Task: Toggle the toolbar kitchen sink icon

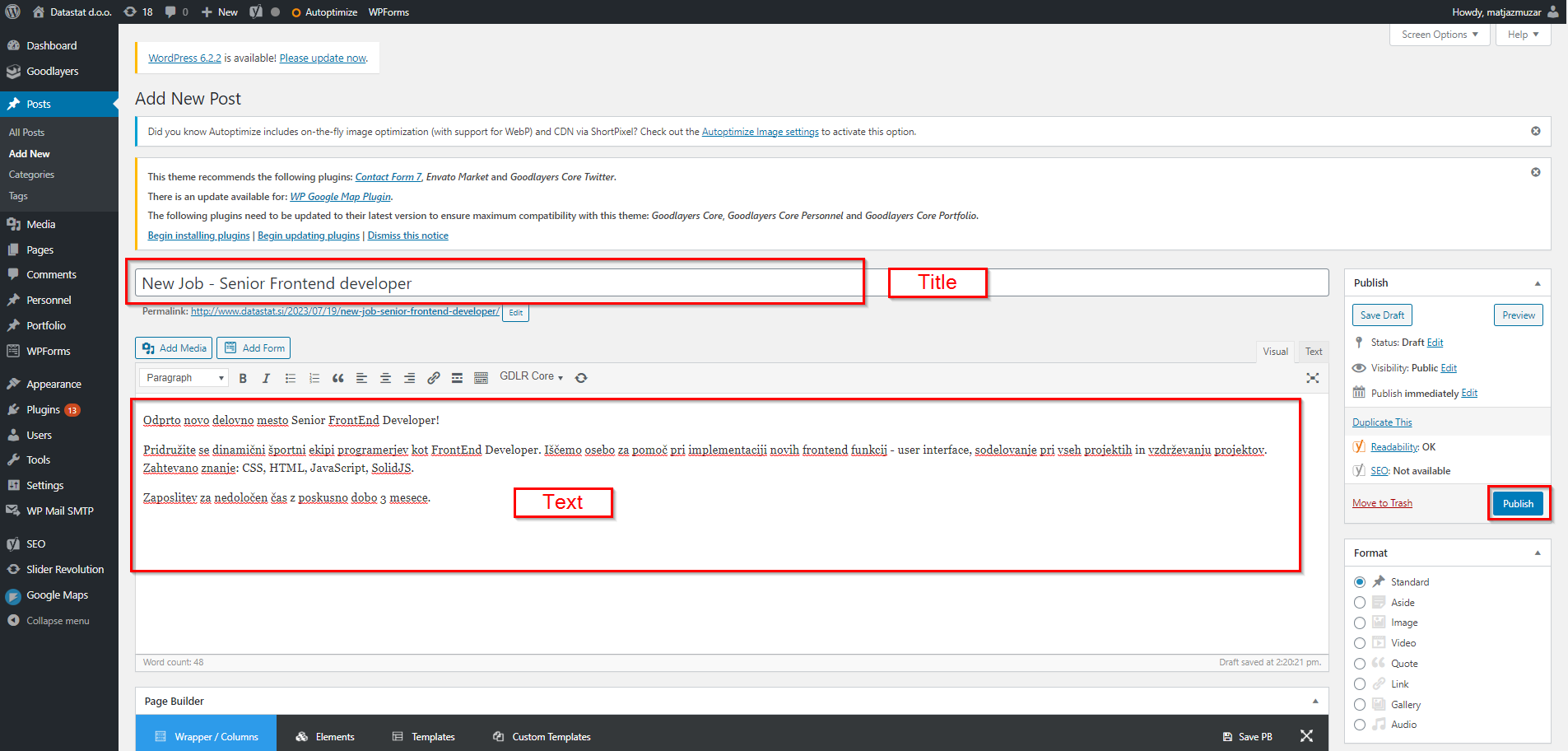Action: 481,378
